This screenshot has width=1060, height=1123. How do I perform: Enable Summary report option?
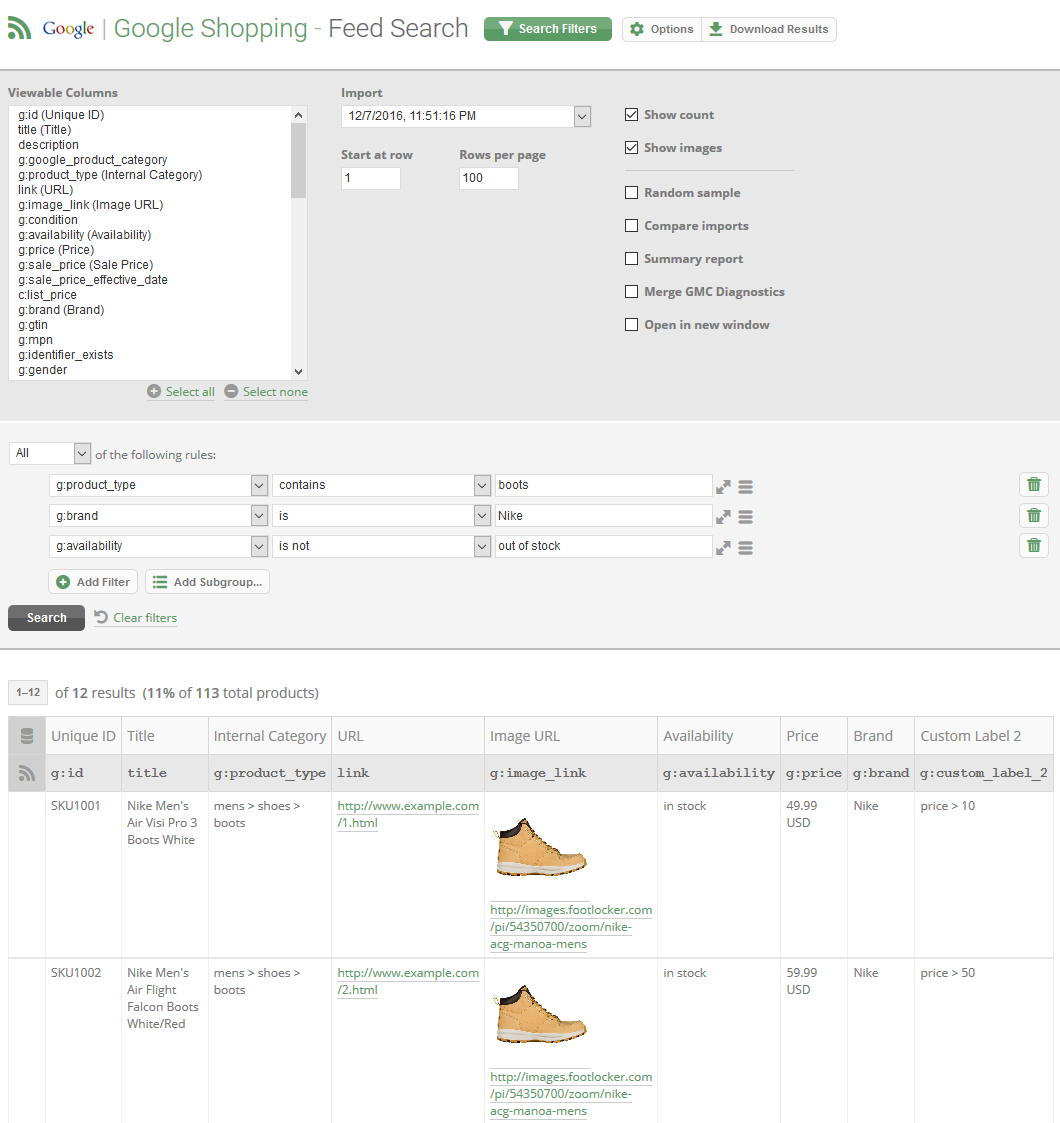pyautogui.click(x=631, y=259)
